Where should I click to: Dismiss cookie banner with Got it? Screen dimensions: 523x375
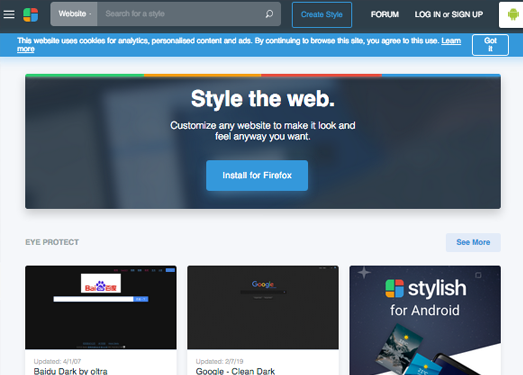(490, 45)
